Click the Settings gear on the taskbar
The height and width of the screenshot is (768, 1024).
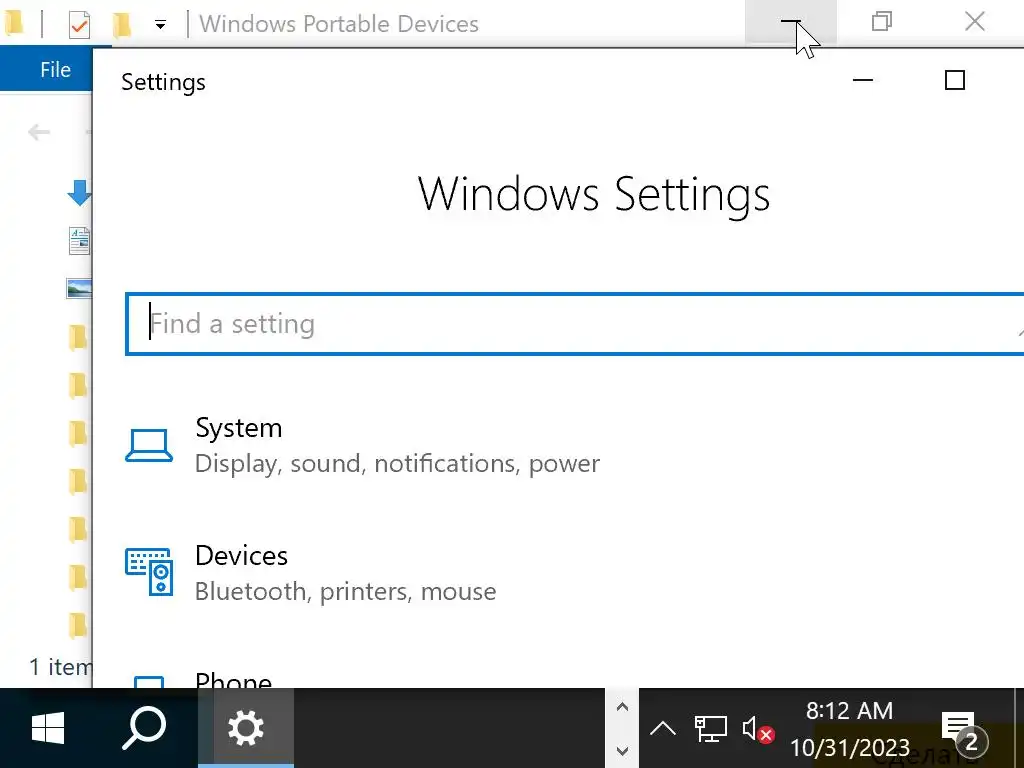click(245, 728)
